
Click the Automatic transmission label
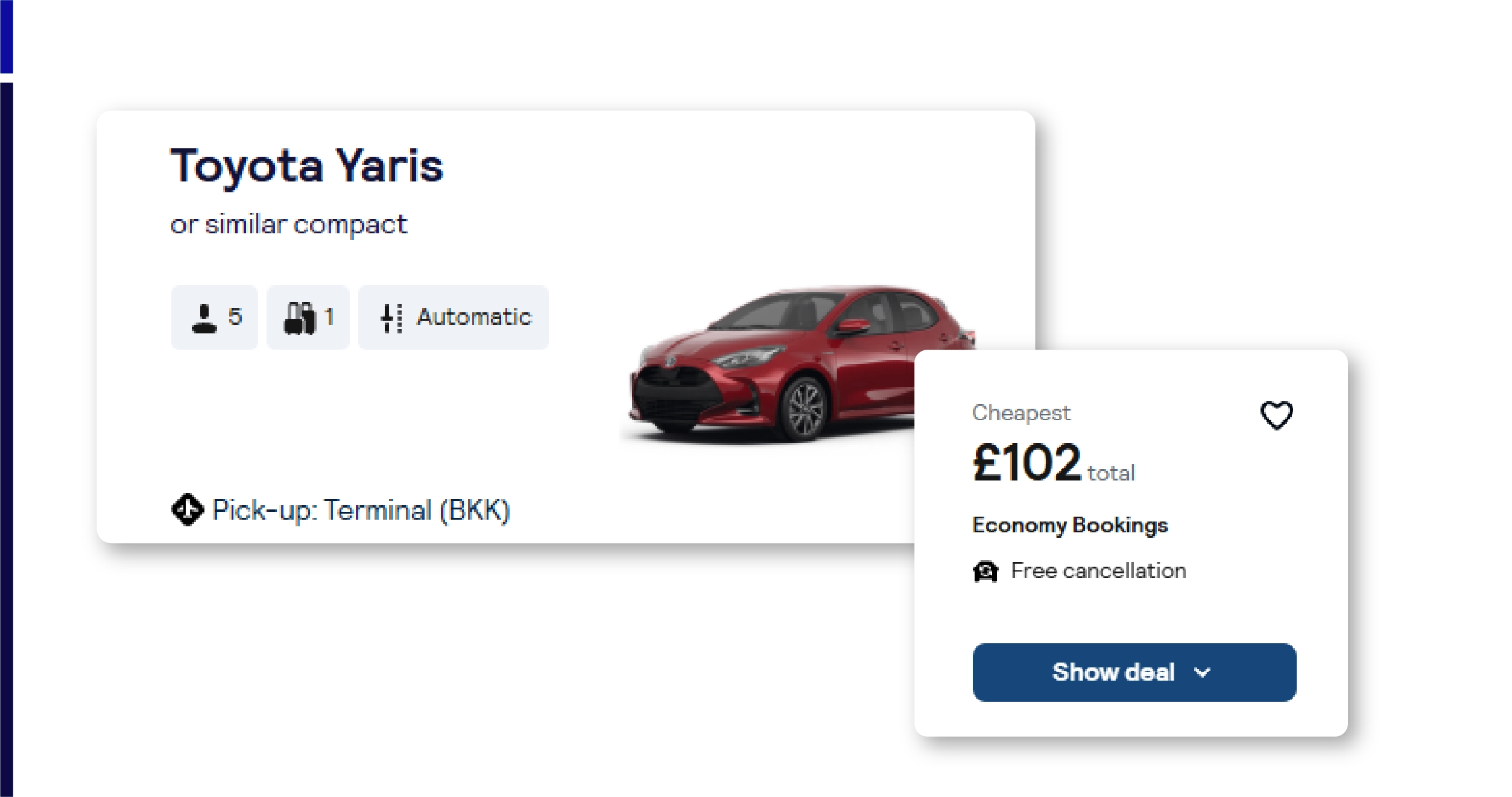[x=474, y=317]
